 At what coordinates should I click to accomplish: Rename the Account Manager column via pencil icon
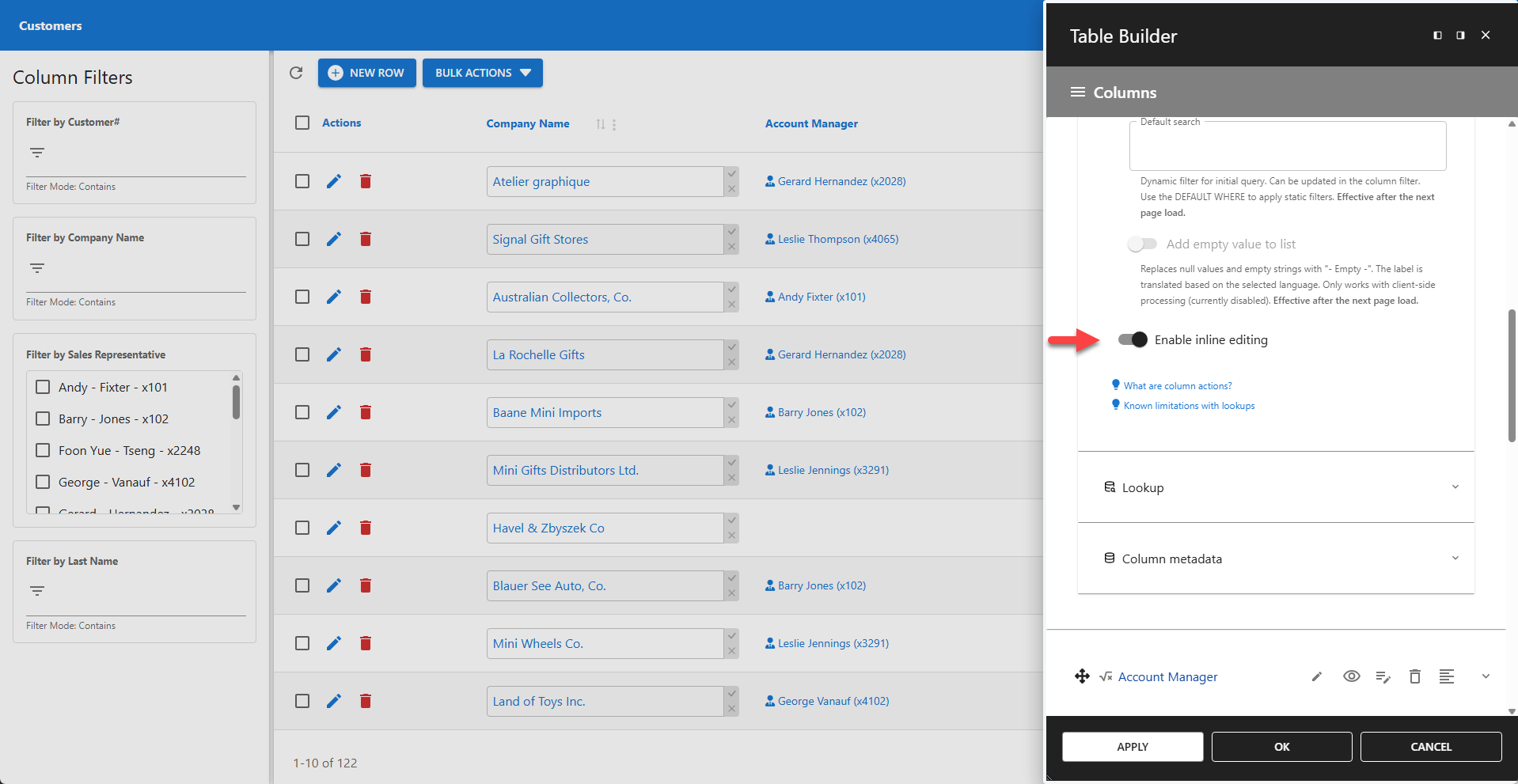[1316, 676]
